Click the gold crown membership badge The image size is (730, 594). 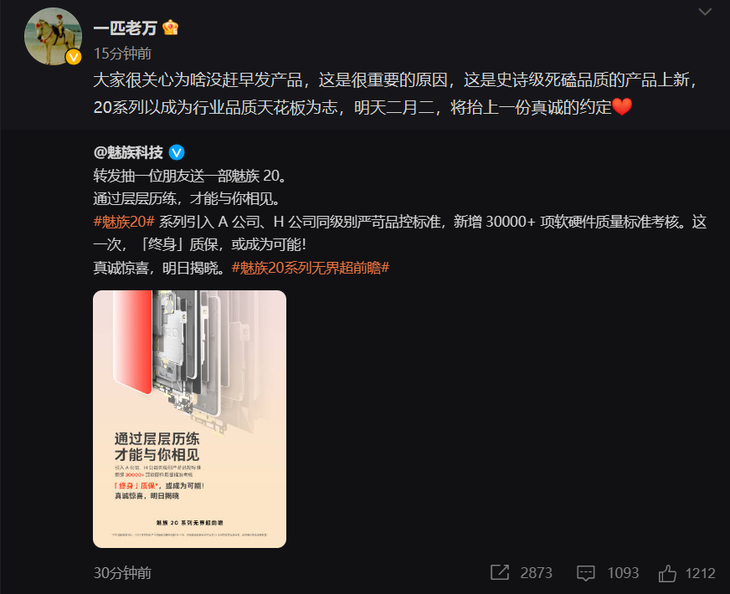170,28
